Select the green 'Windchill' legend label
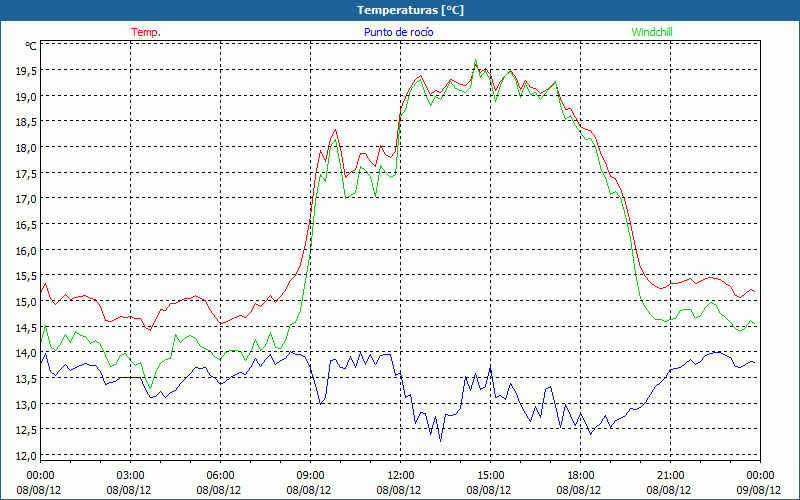 coord(652,32)
